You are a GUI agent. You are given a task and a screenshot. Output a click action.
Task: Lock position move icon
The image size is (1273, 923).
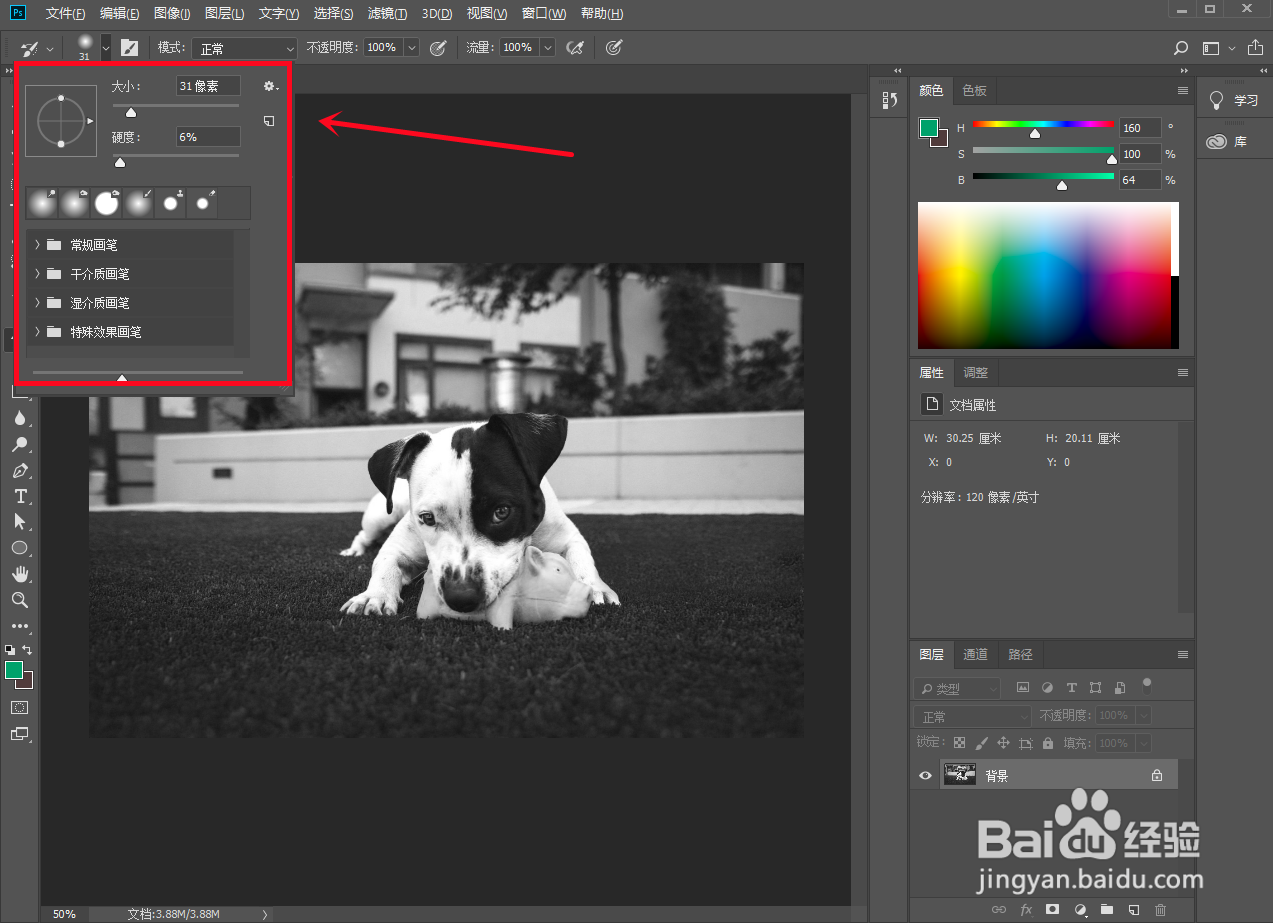point(1003,743)
